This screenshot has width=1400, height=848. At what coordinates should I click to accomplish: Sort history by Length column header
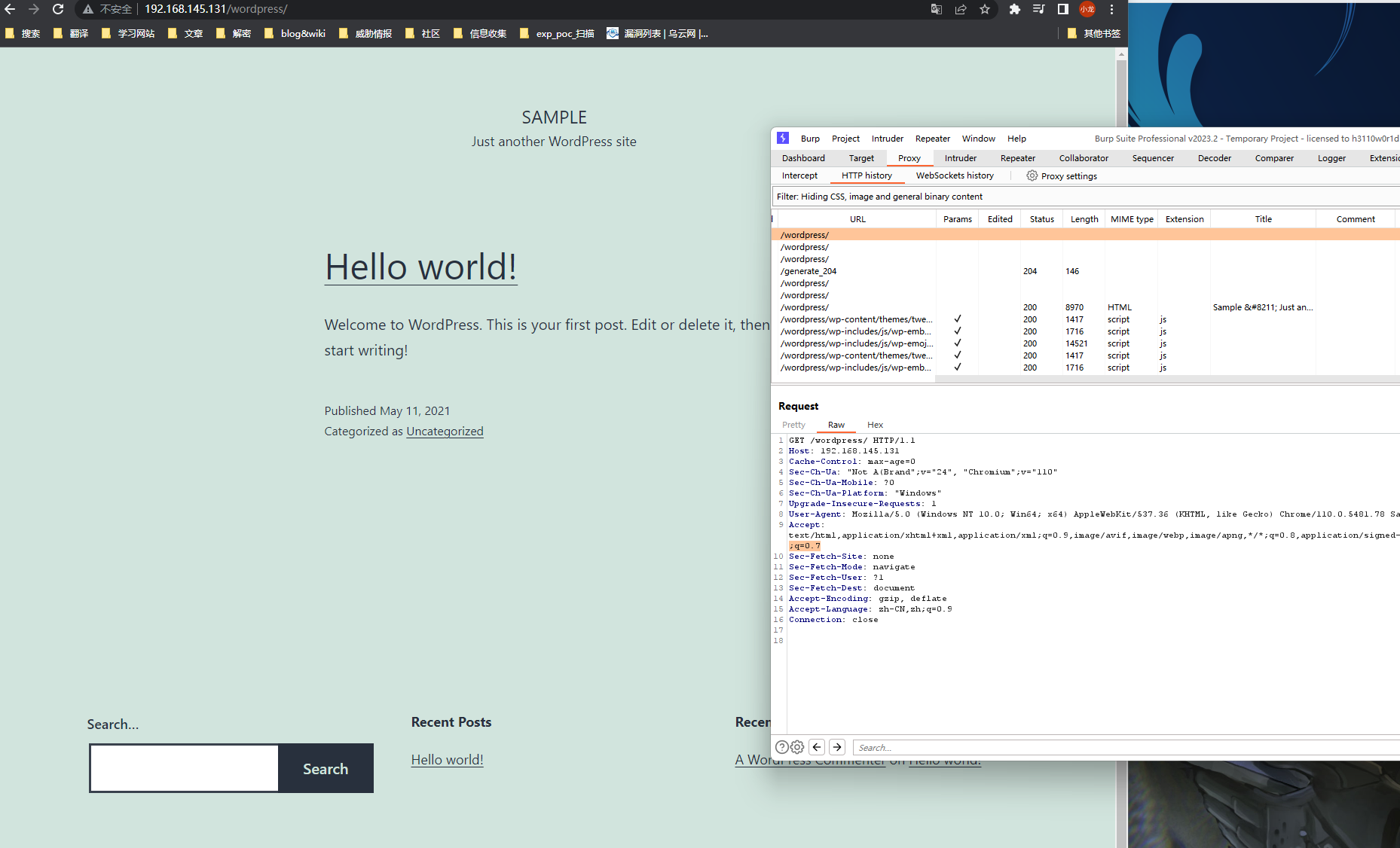tap(1084, 219)
